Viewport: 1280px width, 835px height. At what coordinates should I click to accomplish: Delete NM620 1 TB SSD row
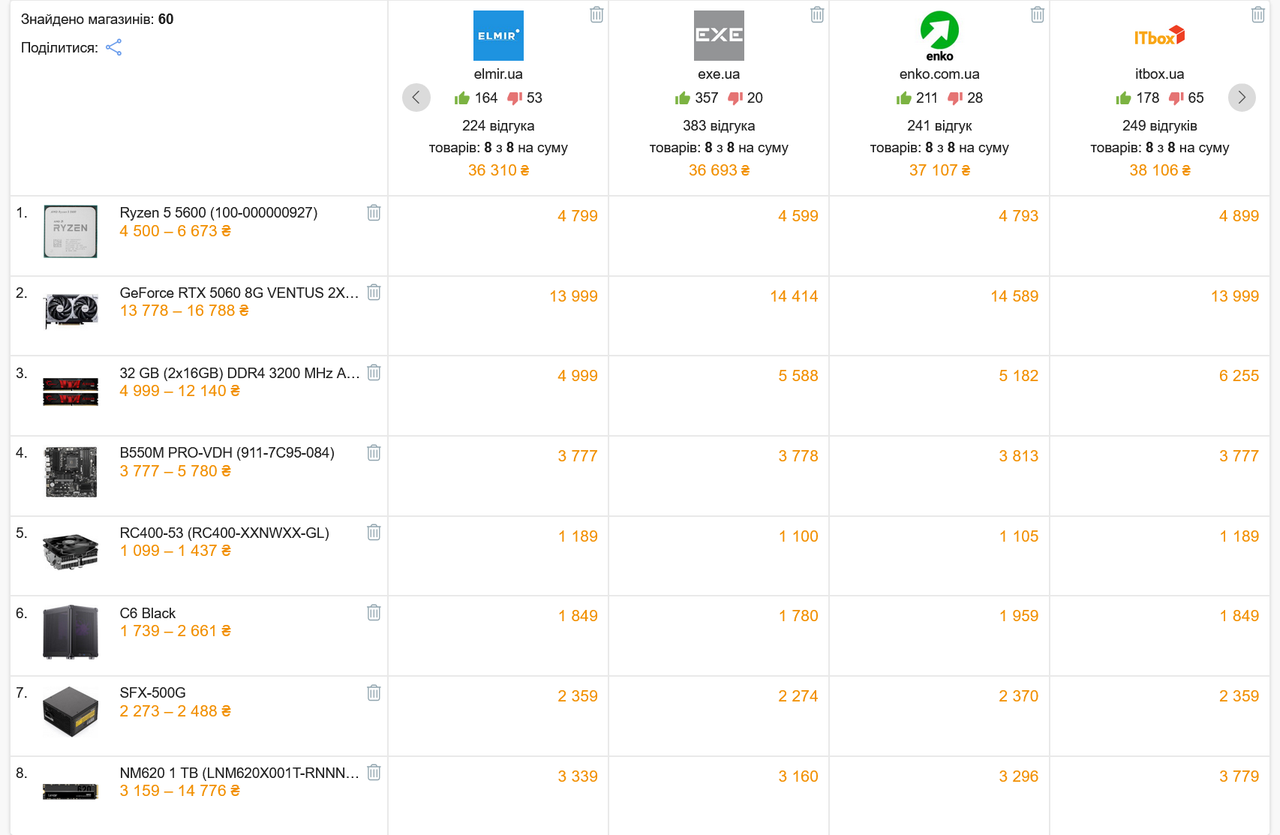[x=374, y=772]
